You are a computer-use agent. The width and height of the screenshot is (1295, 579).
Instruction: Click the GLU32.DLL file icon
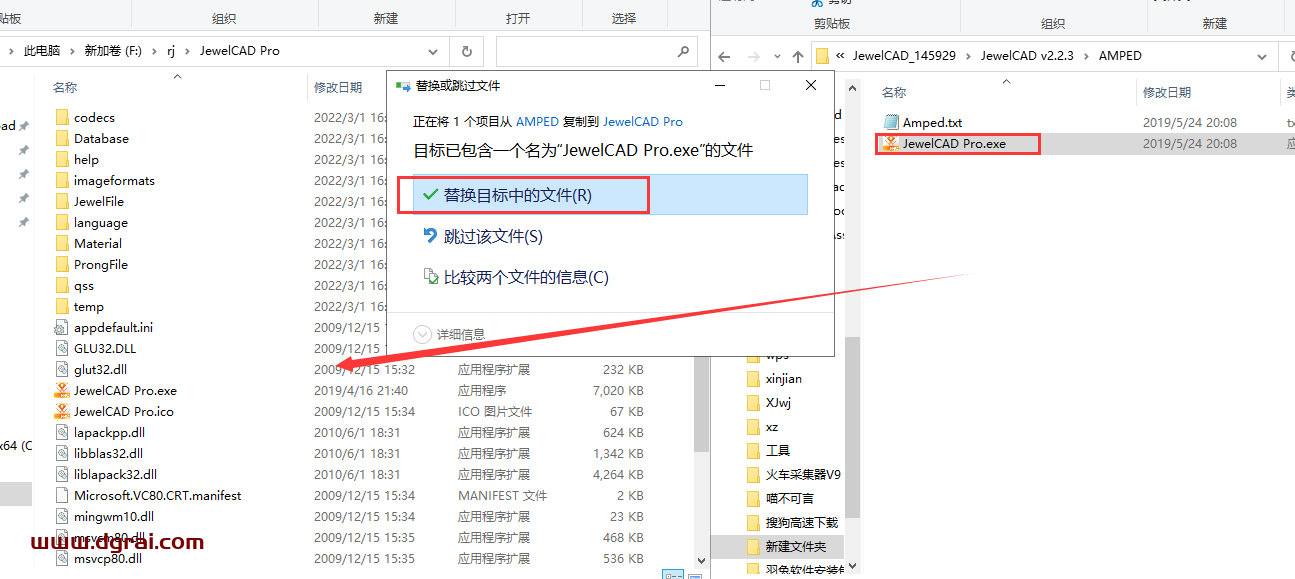62,348
